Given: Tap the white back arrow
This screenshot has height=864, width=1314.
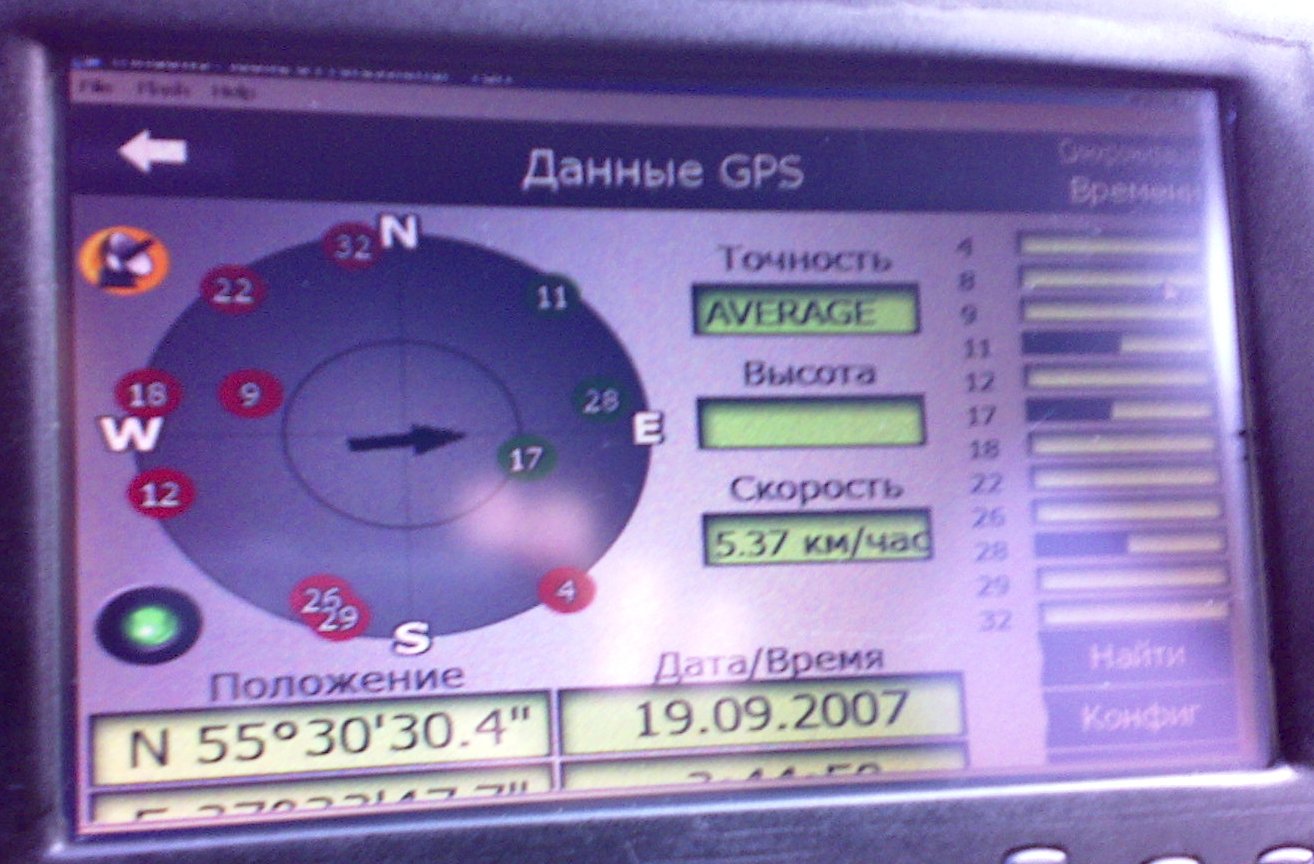Looking at the screenshot, I should [152, 152].
